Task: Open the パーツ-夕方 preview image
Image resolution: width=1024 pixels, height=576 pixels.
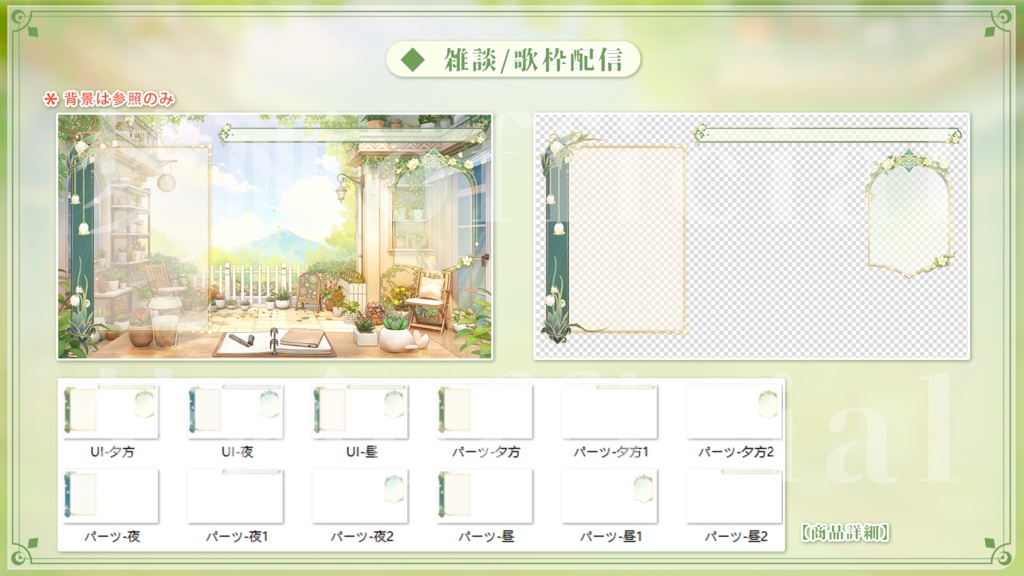Action: coord(483,410)
